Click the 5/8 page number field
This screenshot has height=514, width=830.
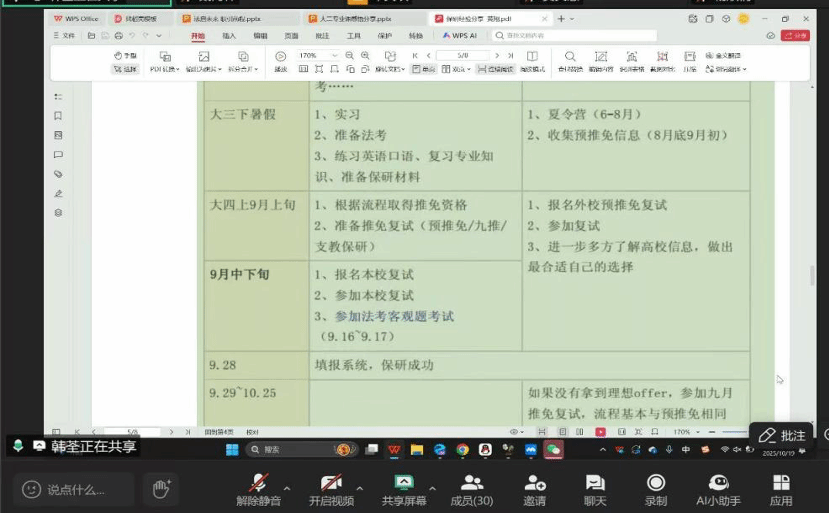tap(463, 56)
